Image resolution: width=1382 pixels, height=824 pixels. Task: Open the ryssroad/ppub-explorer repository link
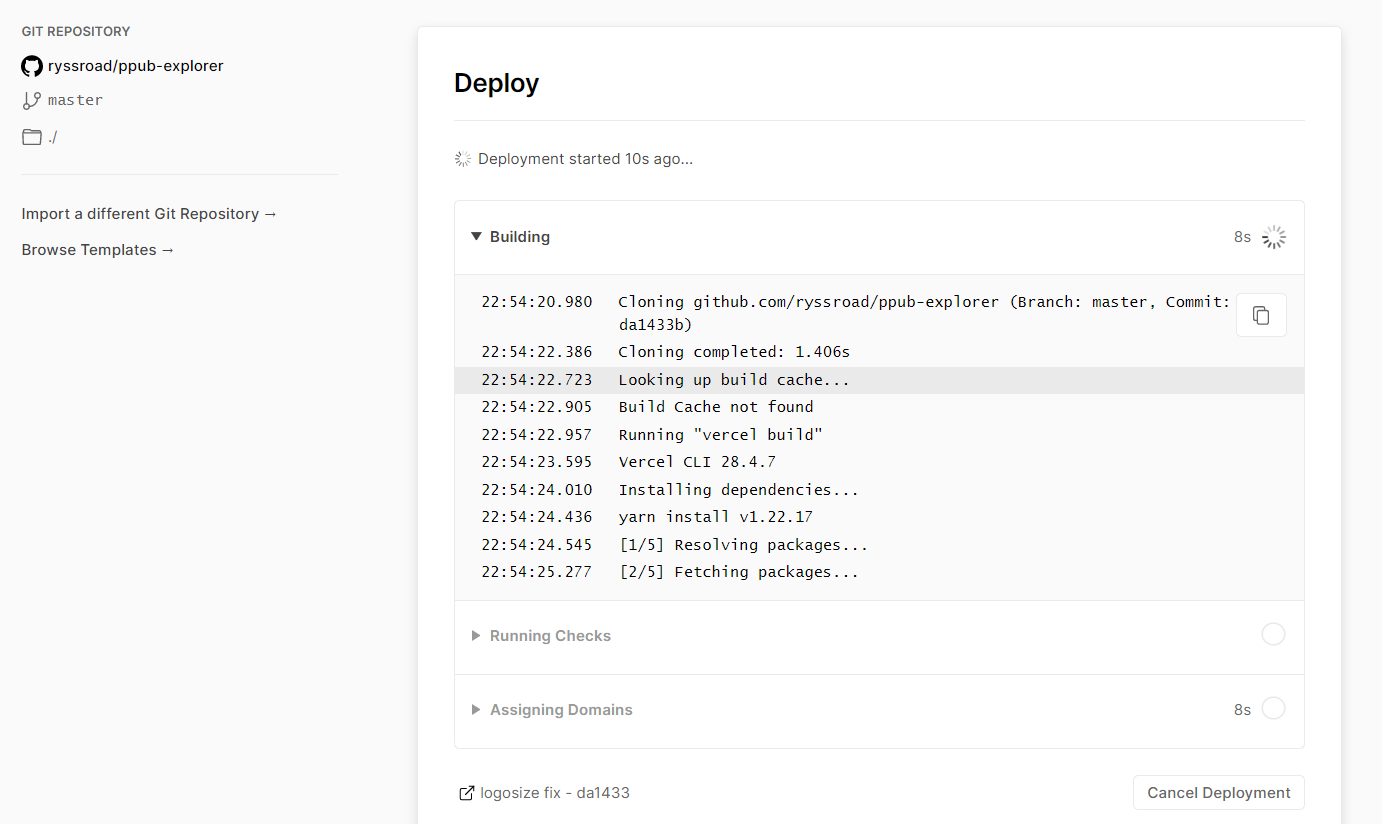[136, 66]
